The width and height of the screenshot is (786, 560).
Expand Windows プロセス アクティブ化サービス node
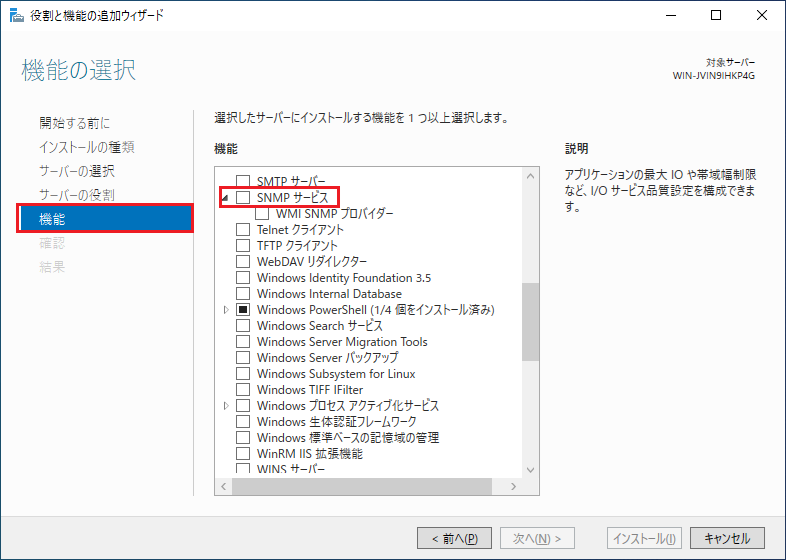[x=226, y=406]
